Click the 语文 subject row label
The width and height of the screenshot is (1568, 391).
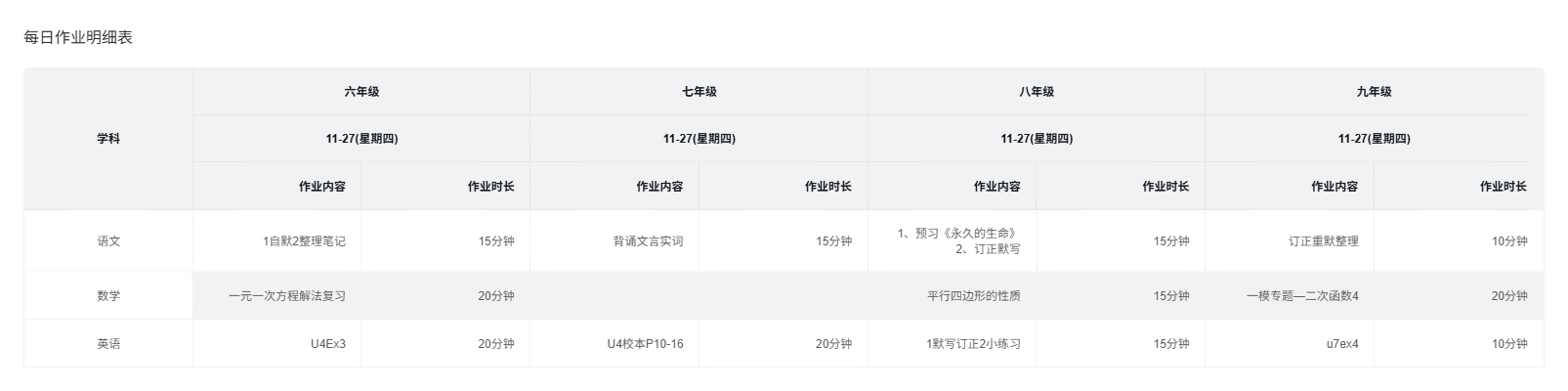[108, 240]
